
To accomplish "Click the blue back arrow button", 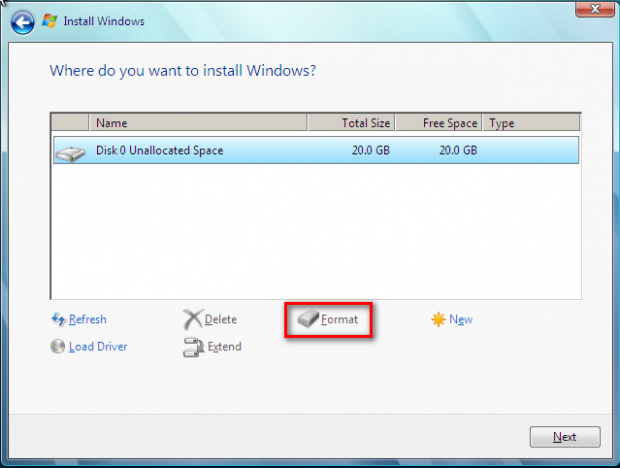I will 23,23.
